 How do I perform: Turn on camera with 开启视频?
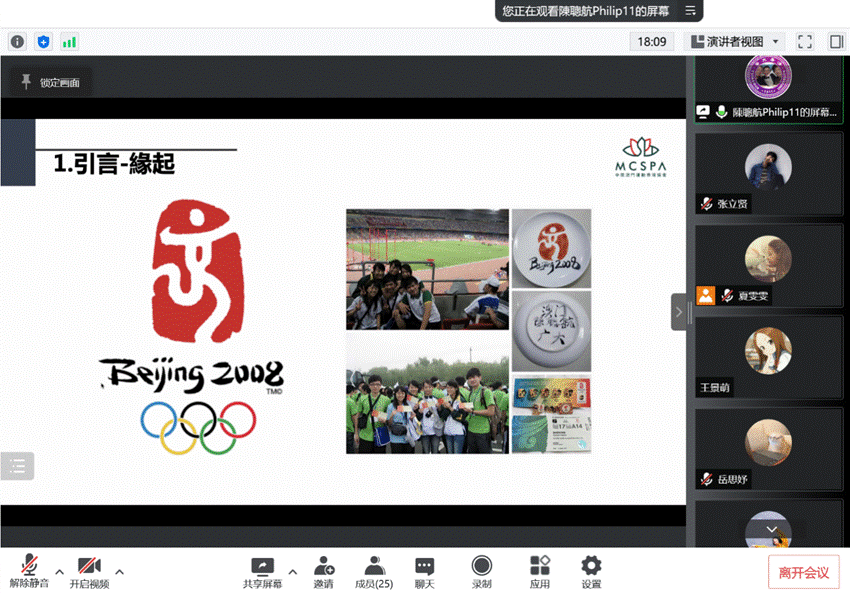[89, 572]
